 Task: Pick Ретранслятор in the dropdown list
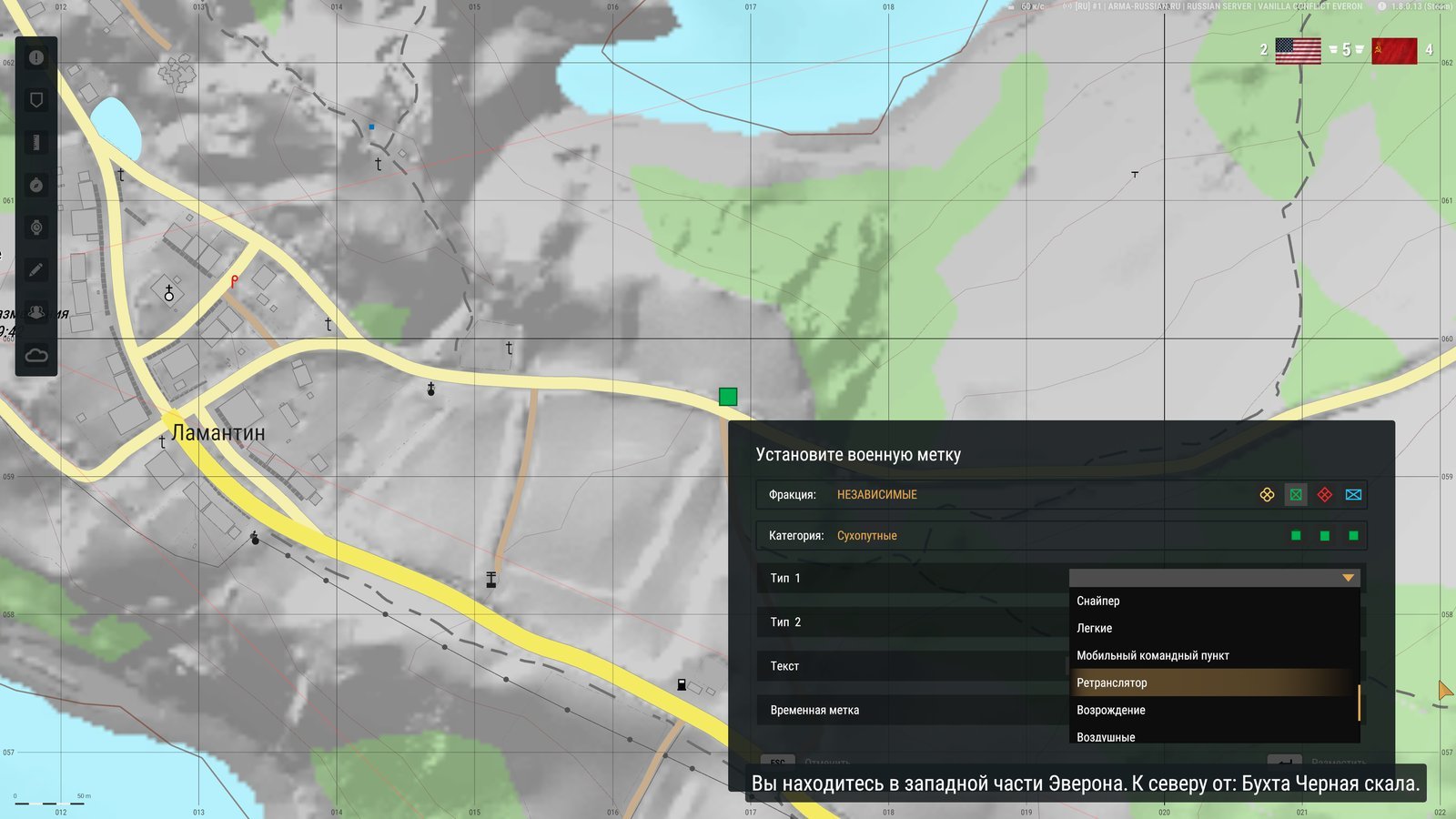[1214, 682]
